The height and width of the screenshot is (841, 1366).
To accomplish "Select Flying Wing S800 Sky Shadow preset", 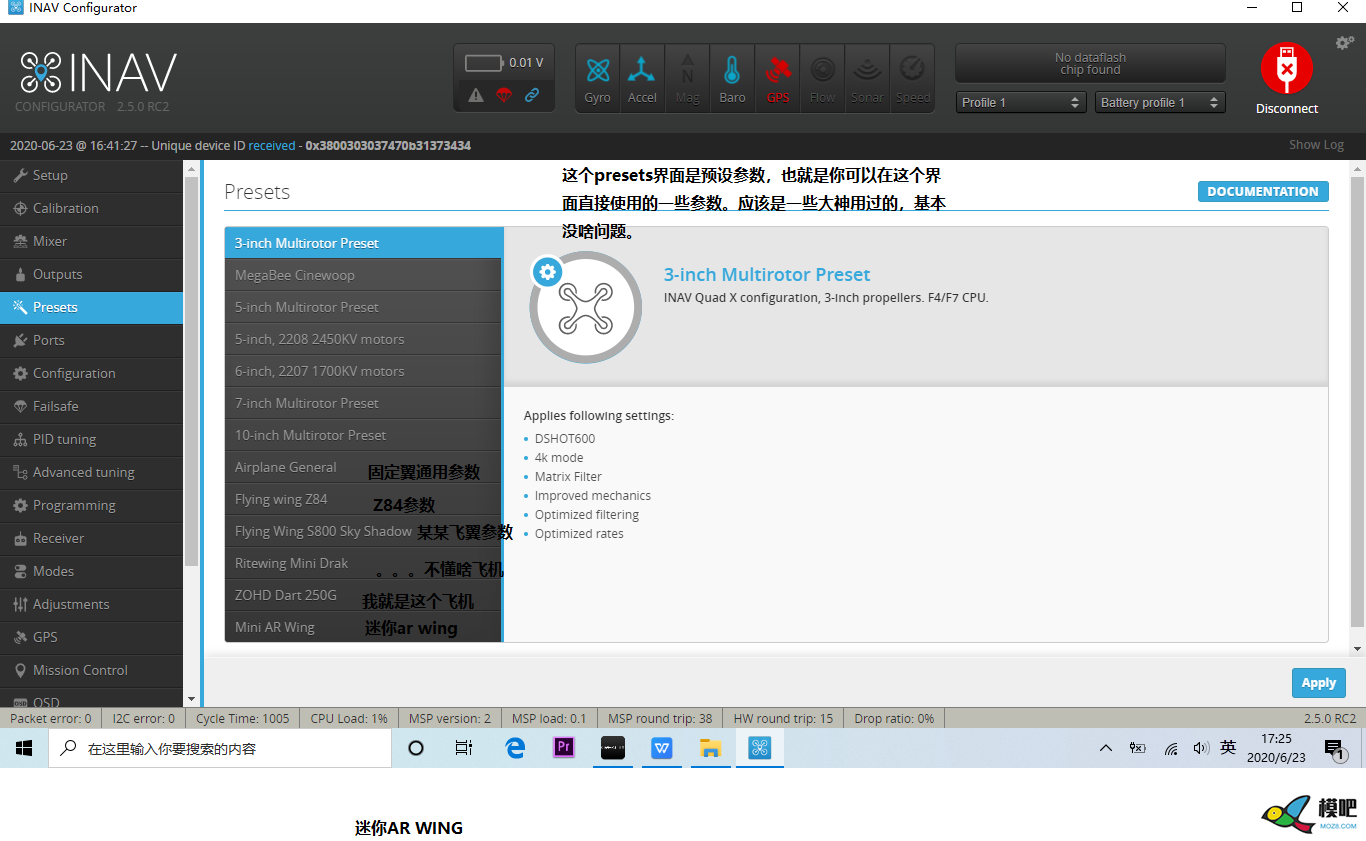I will [363, 531].
